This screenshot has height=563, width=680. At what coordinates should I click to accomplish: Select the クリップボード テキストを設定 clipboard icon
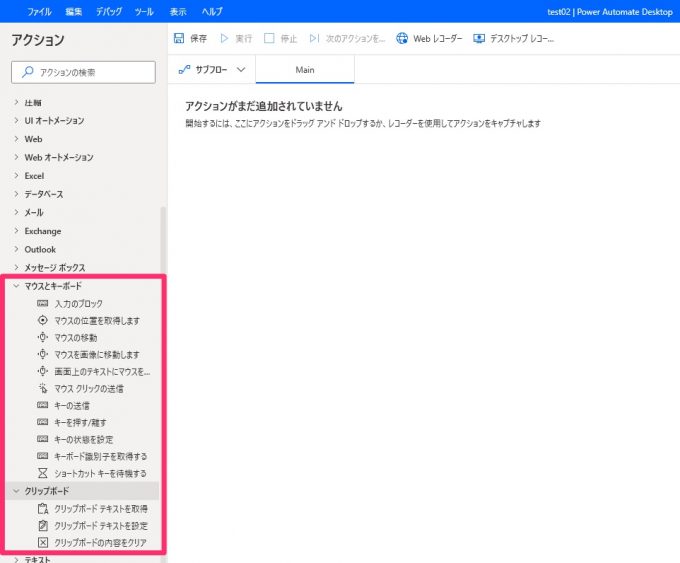(42, 525)
